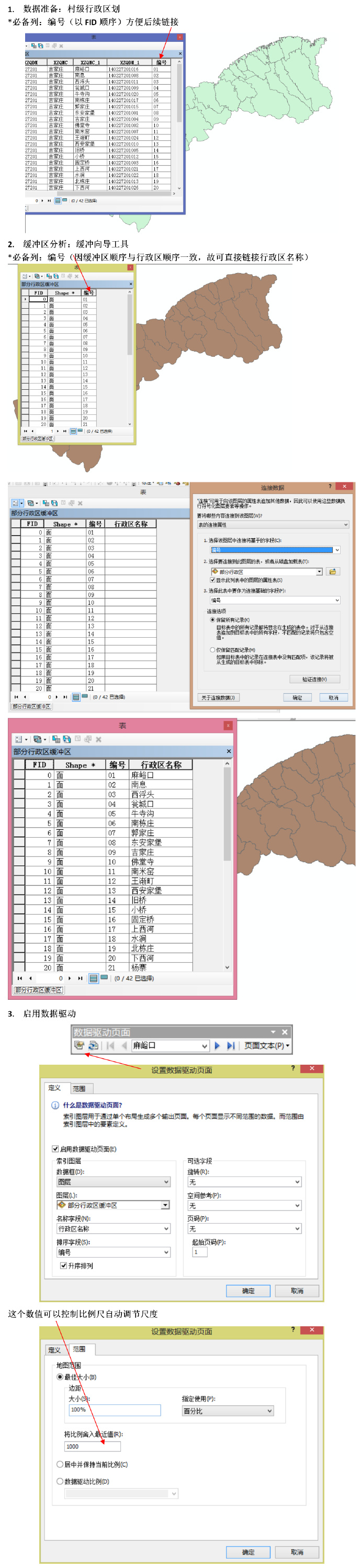Image resolution: width=361 pixels, height=1568 pixels.
Task: Go to first record in large table
Action: coord(20,978)
